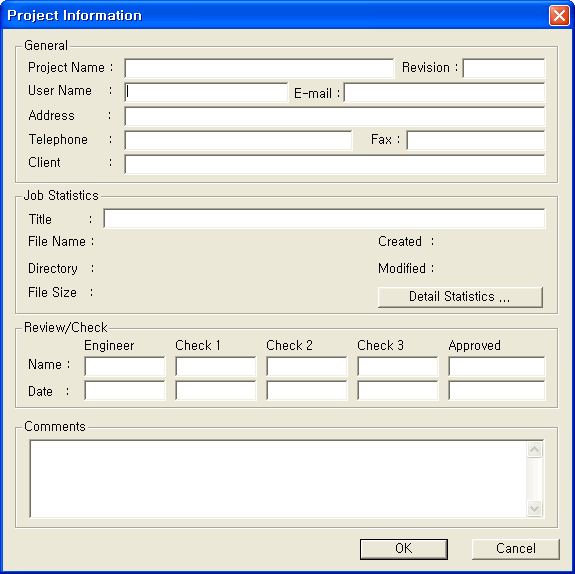Select the Client text field
The height and width of the screenshot is (574, 575).
[x=335, y=164]
